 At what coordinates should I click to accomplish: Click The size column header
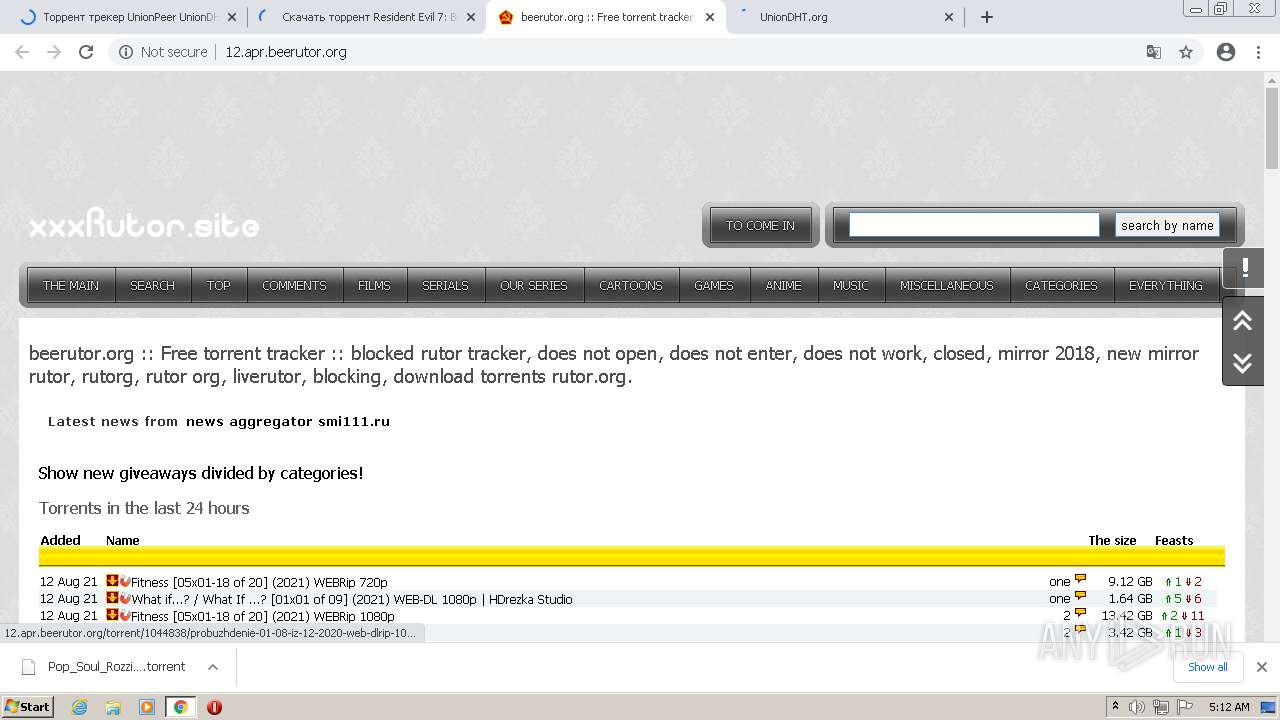(1112, 540)
